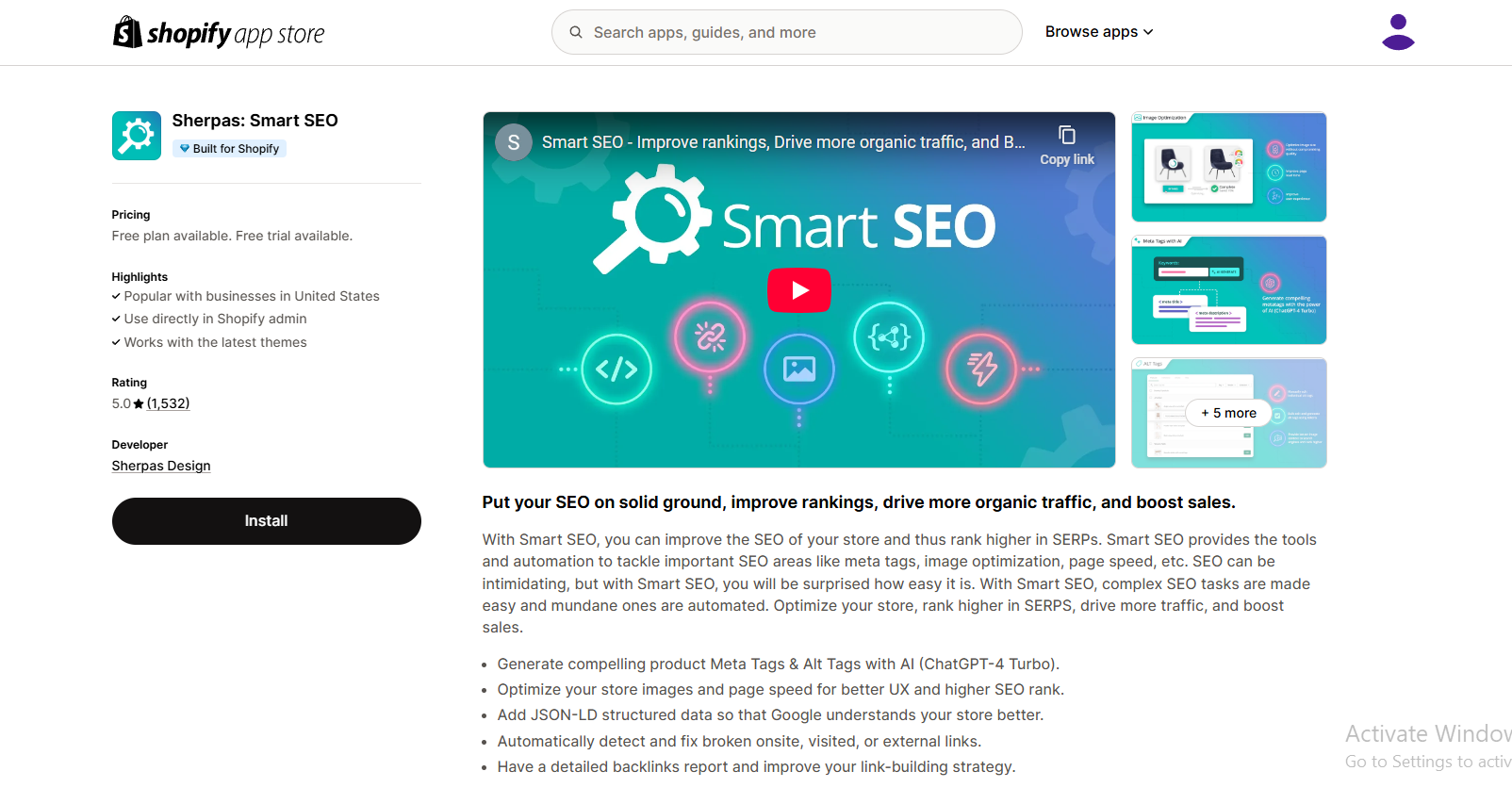Open the Sherpas Design developer link

click(161, 466)
